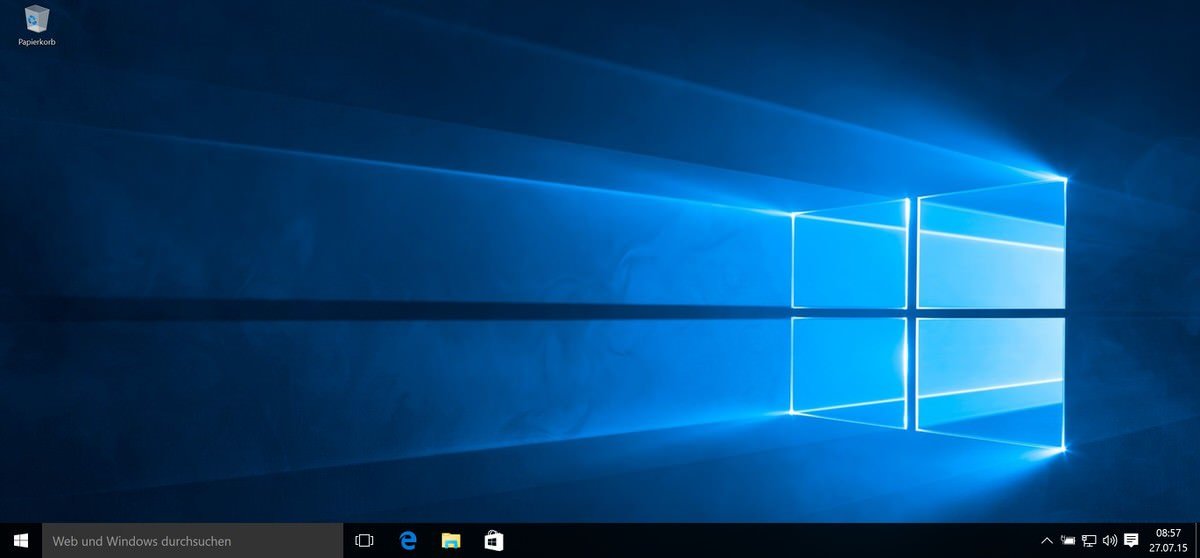The width and height of the screenshot is (1200, 558).
Task: Open the network connection tray icon
Action: click(1089, 541)
